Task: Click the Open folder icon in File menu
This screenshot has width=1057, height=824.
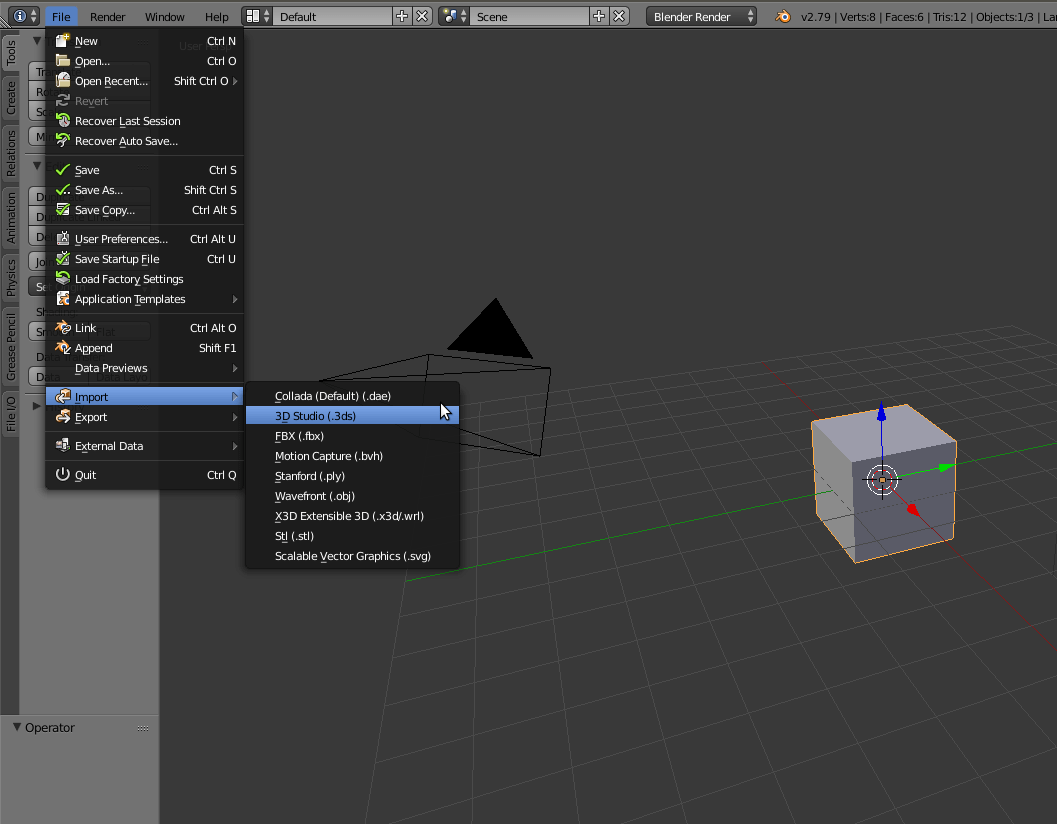Action: [63, 61]
